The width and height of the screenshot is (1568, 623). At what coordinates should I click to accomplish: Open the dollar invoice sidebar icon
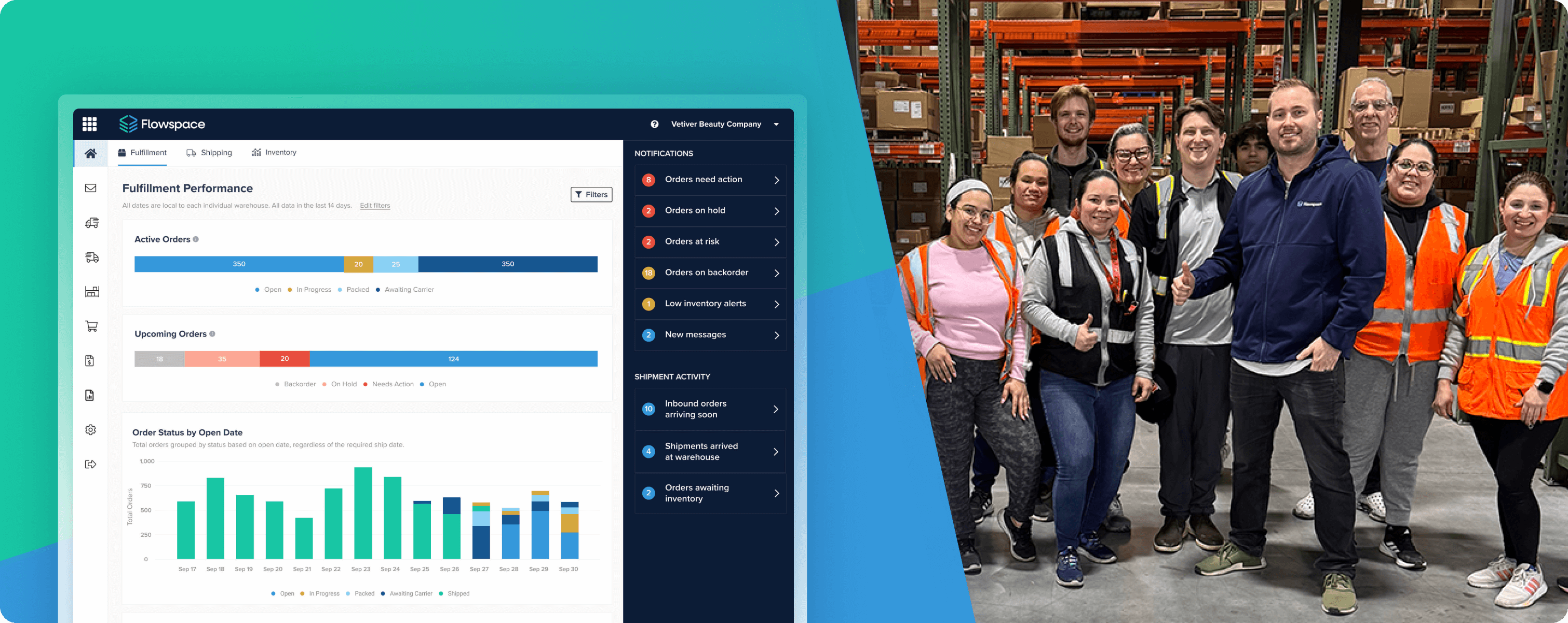(89, 361)
